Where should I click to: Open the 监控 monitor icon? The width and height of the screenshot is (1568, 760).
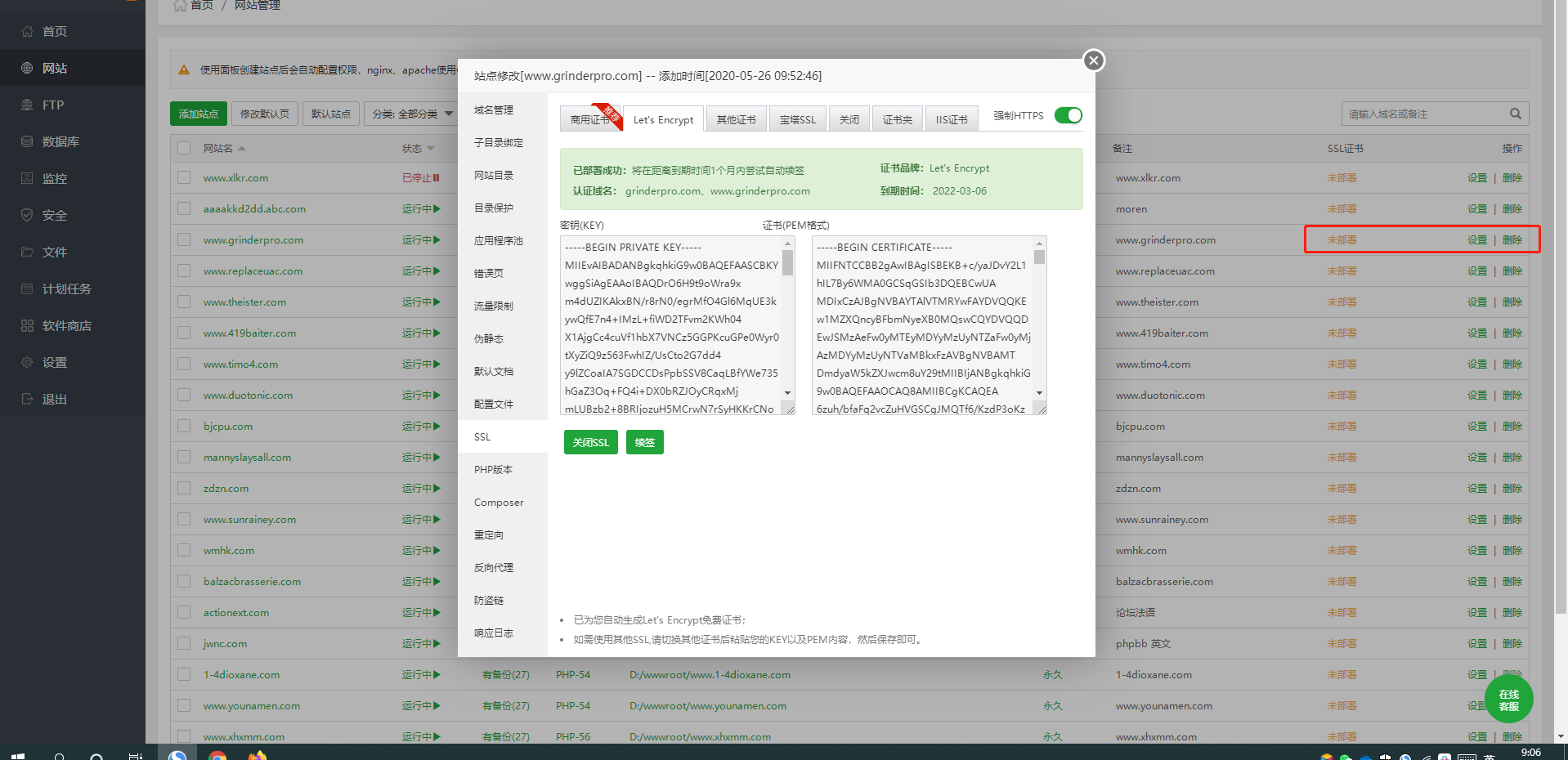pyautogui.click(x=27, y=178)
